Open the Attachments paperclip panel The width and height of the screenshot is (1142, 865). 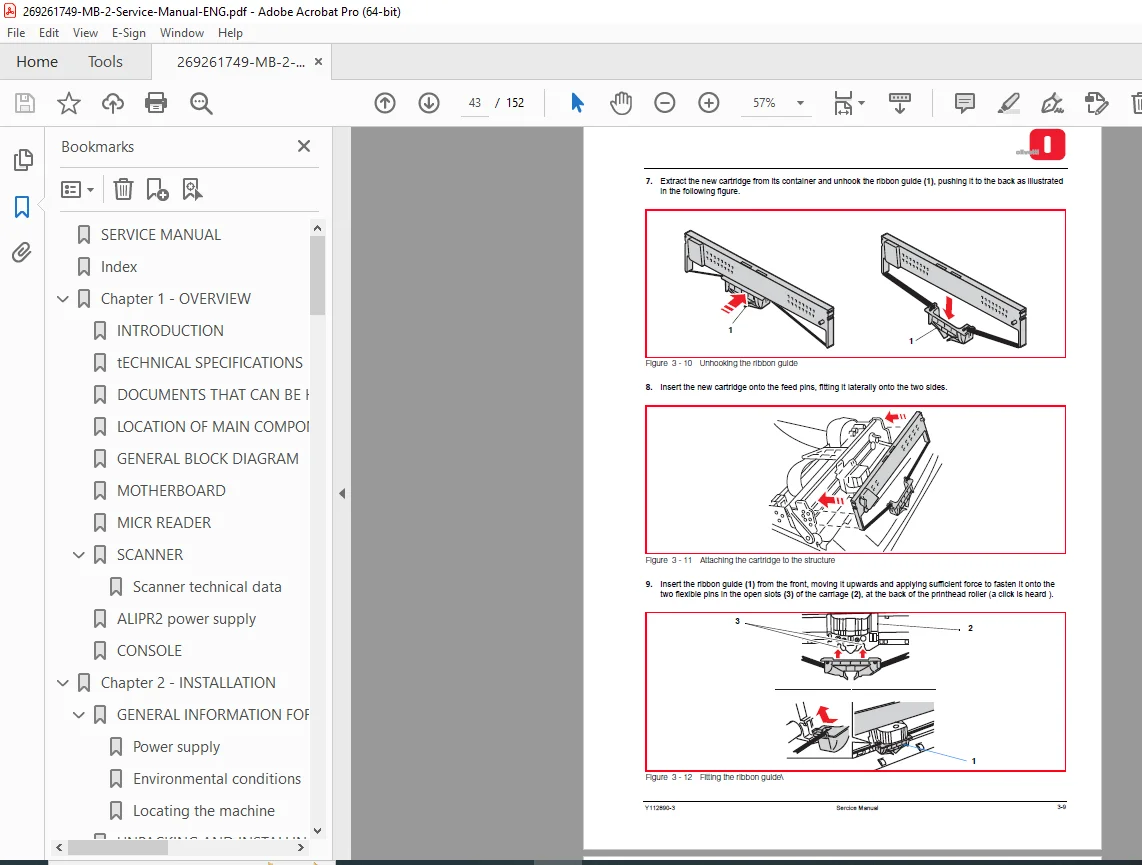tap(22, 253)
